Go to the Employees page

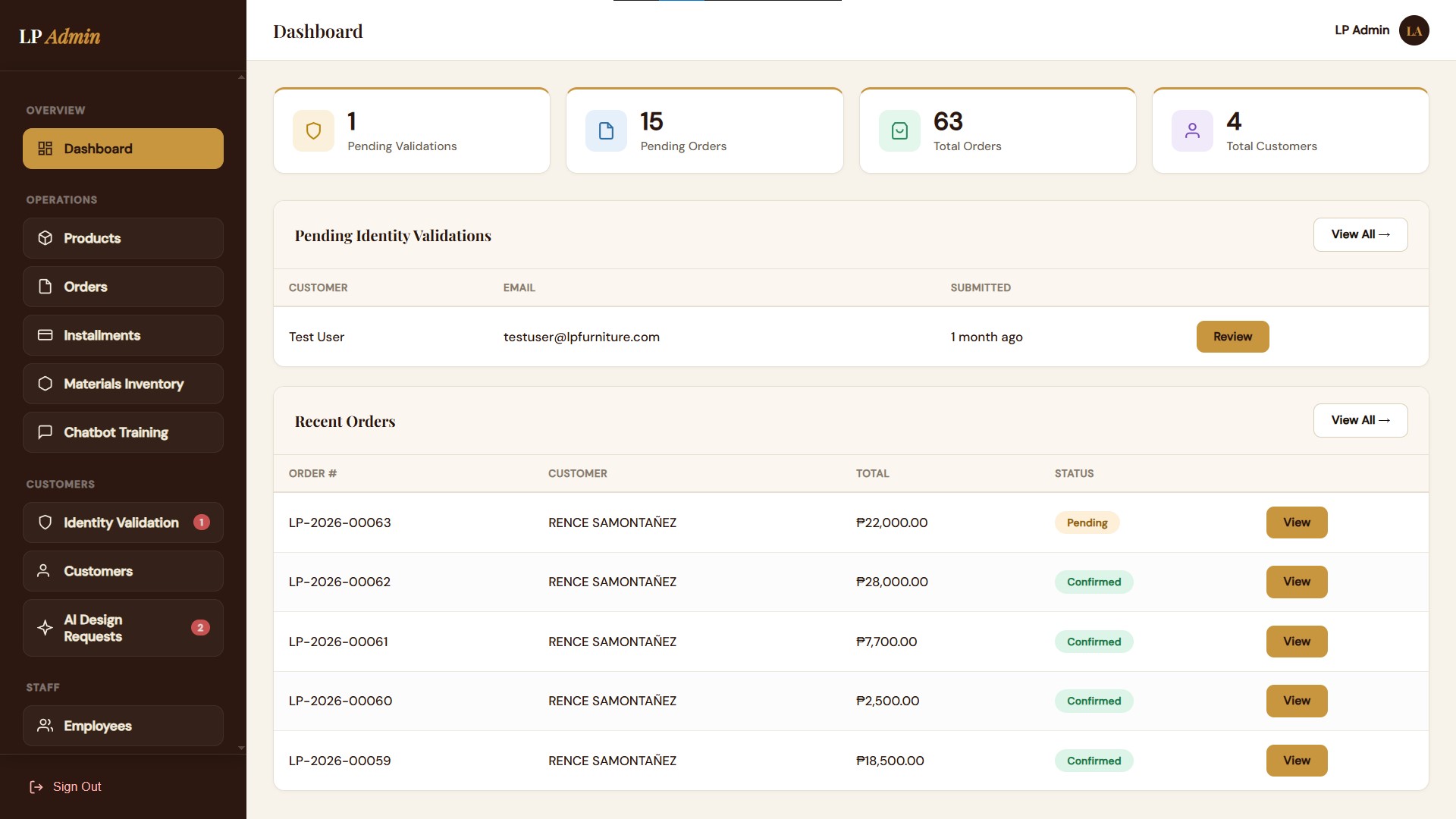(x=123, y=726)
